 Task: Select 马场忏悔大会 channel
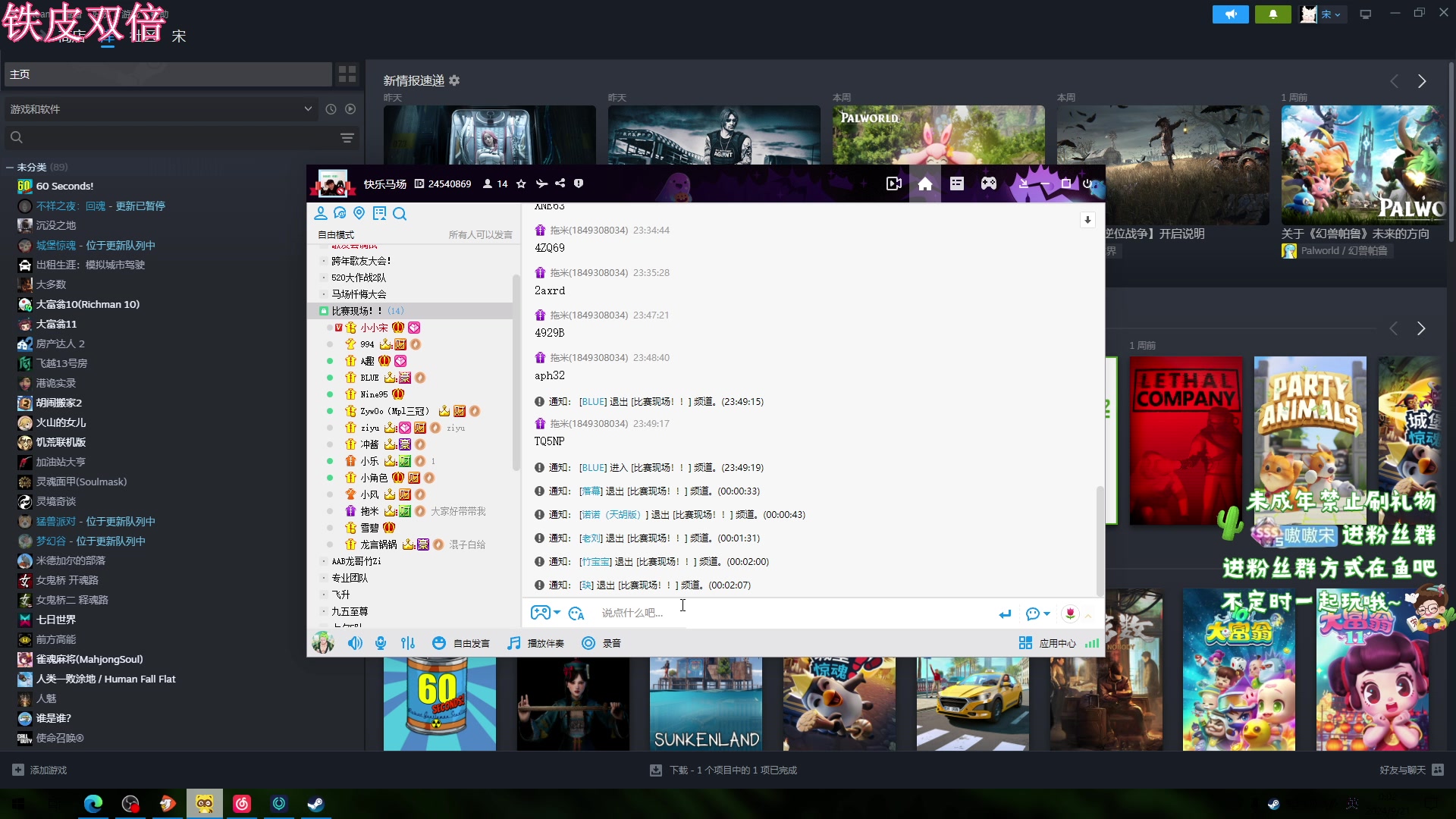click(x=359, y=294)
